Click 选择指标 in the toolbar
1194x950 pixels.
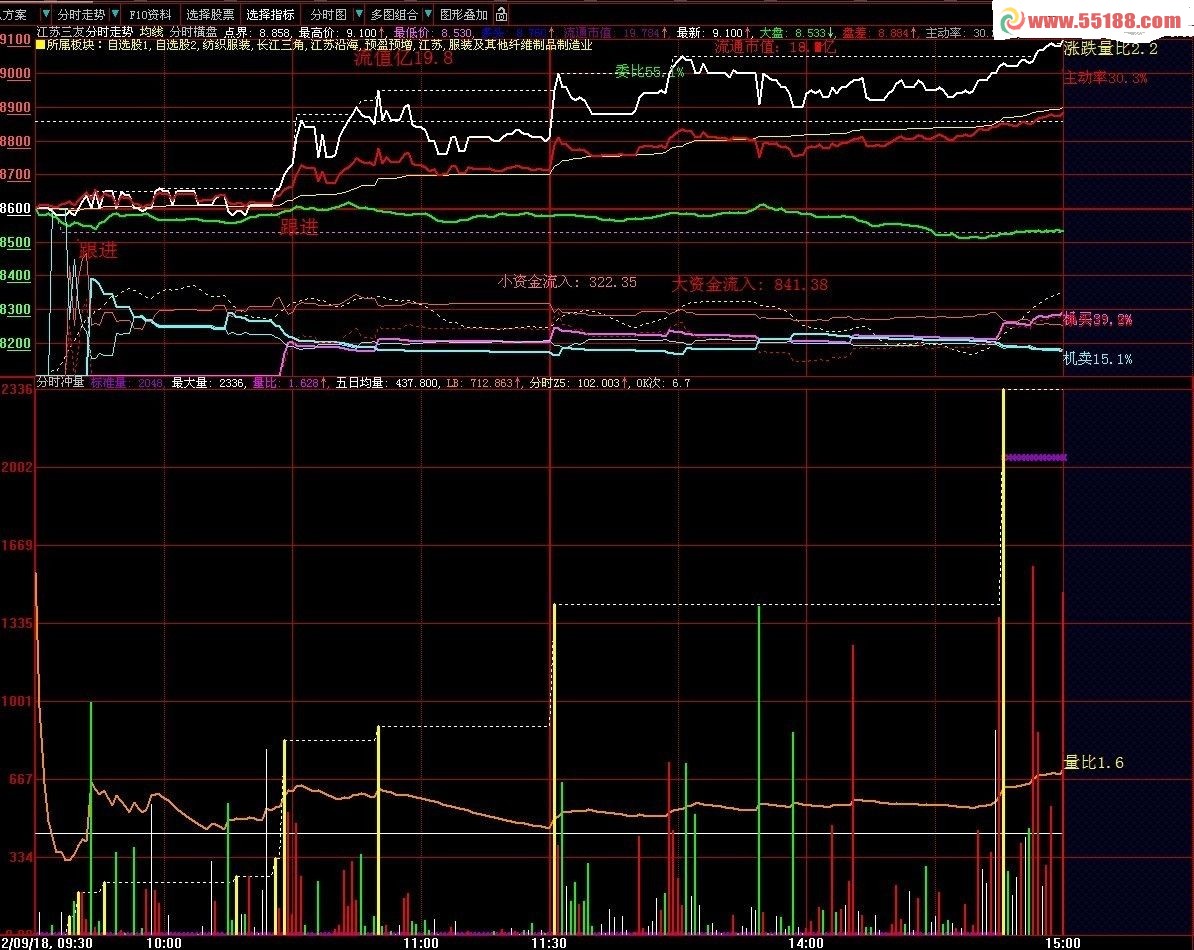tap(270, 14)
